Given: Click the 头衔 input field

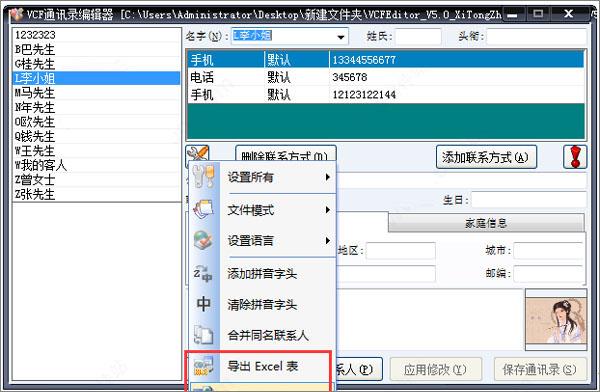Looking at the screenshot, I should tap(536, 37).
